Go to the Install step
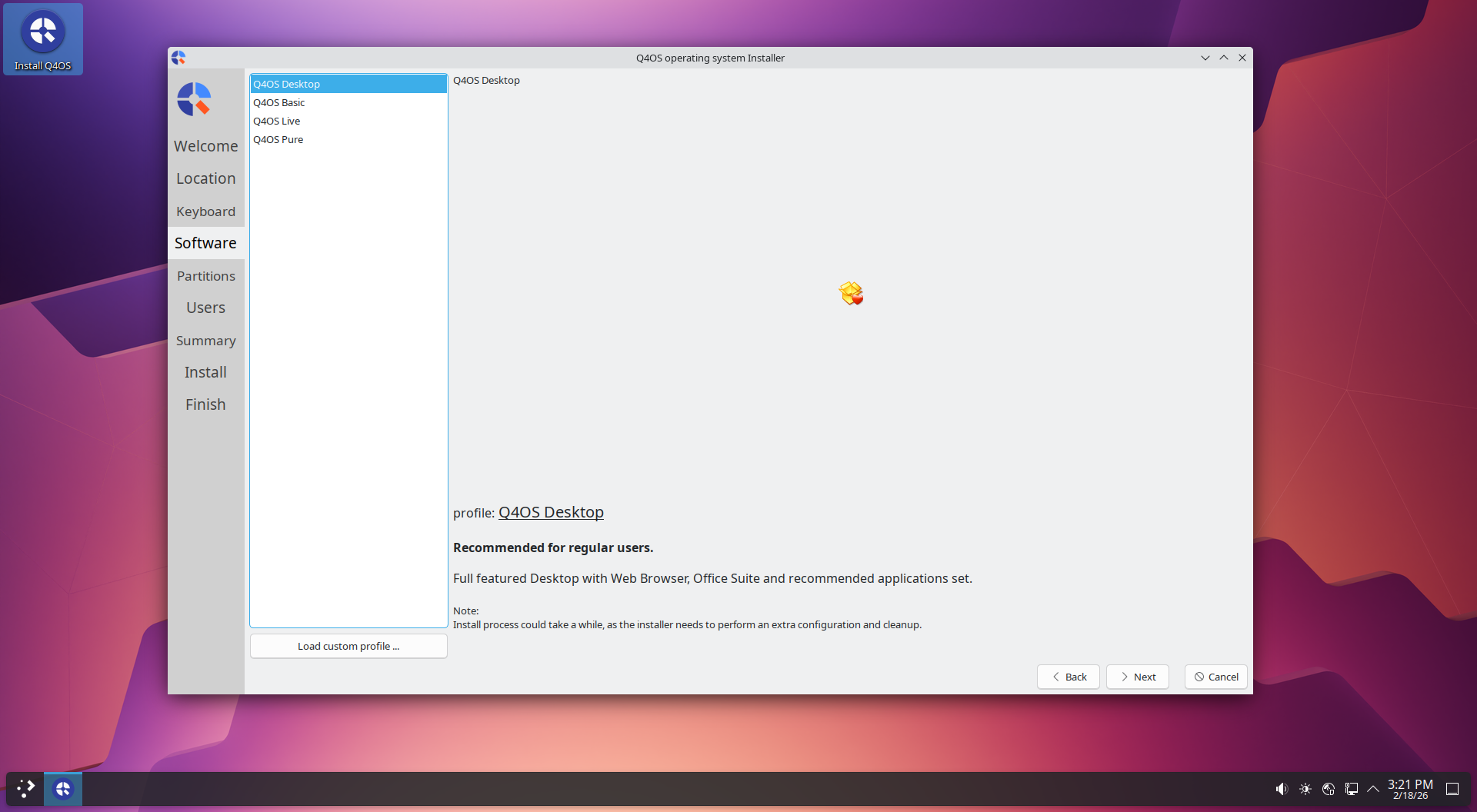This screenshot has width=1477, height=812. [x=205, y=372]
